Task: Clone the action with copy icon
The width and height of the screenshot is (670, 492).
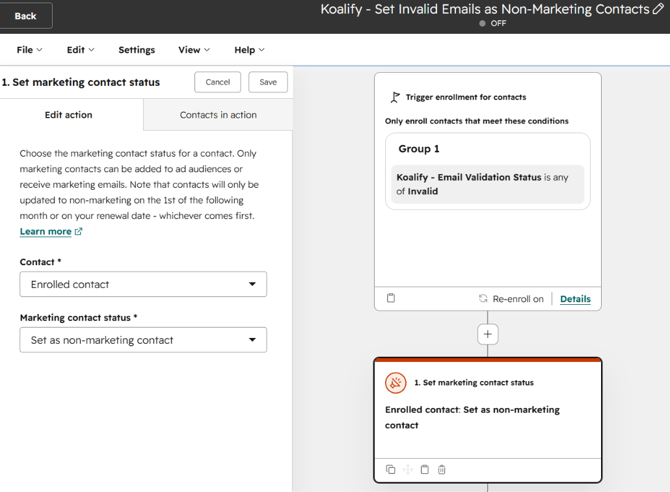Action: (x=391, y=469)
